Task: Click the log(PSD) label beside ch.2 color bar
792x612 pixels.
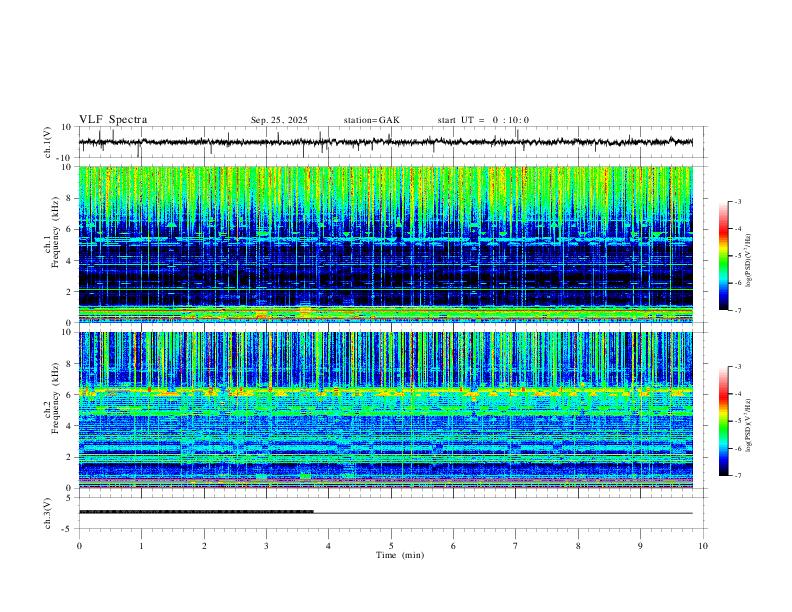Action: (749, 426)
